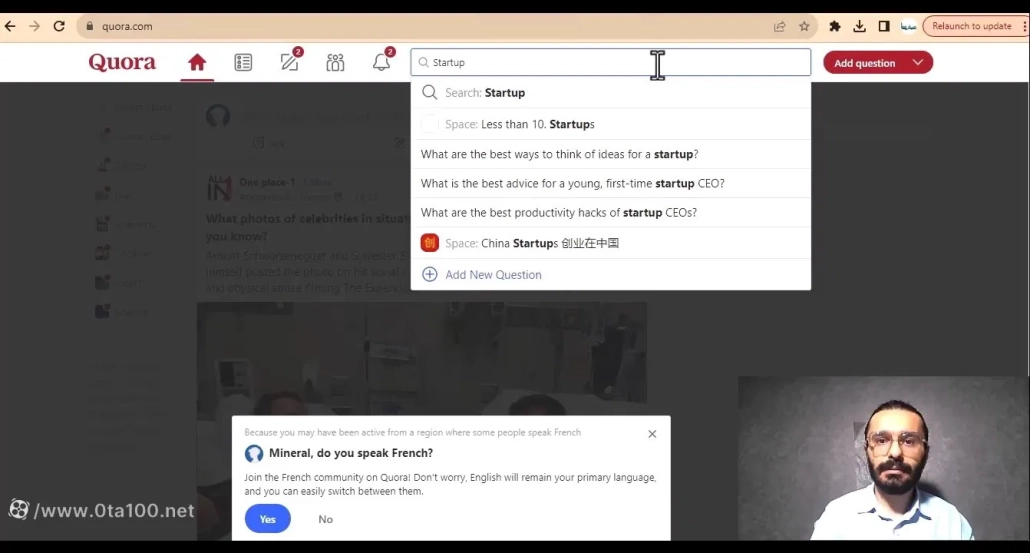This screenshot has height=553, width=1030.
Task: Select best productivity hacks of startup CEOs
Action: click(558, 213)
